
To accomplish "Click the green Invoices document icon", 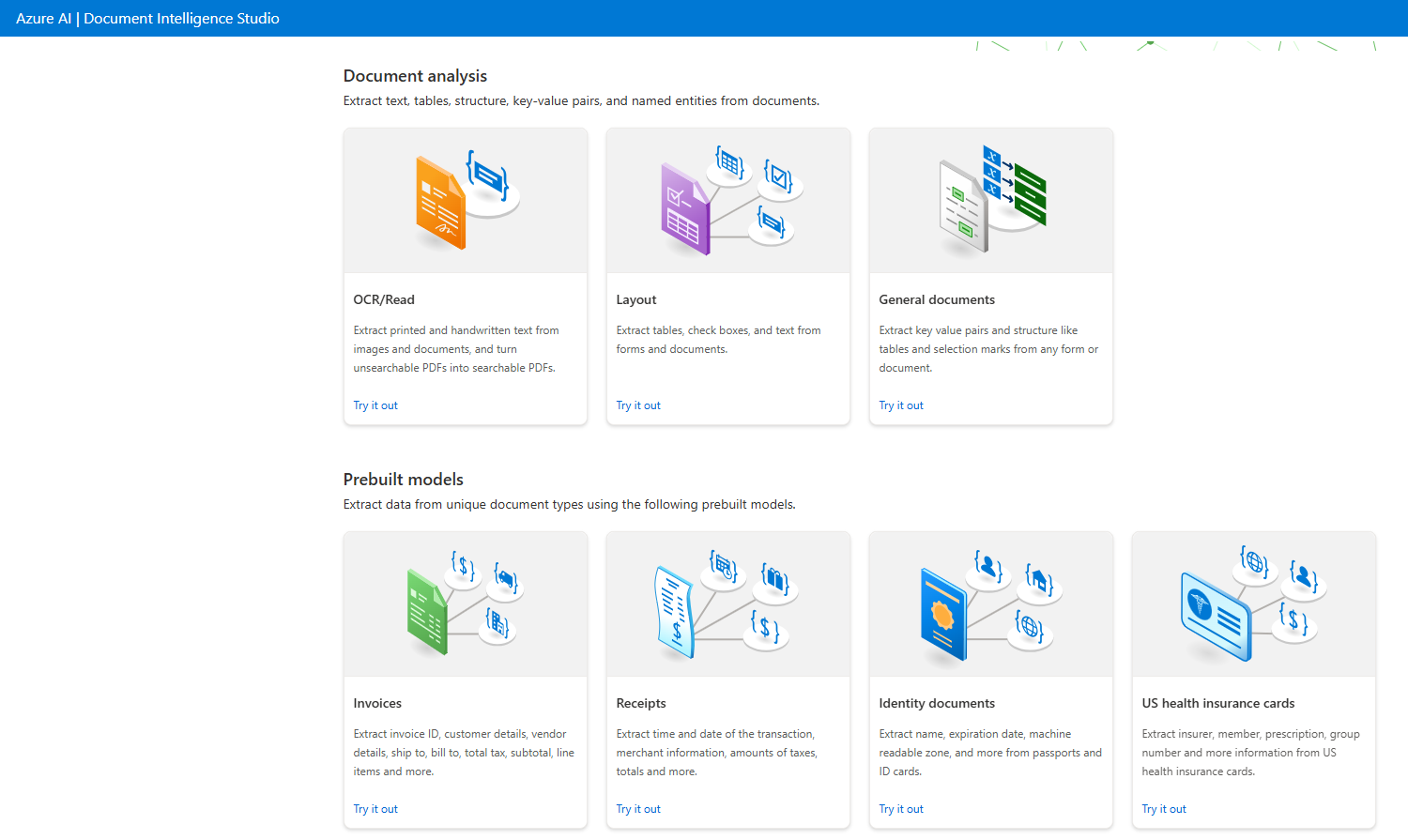I will pyautogui.click(x=427, y=611).
